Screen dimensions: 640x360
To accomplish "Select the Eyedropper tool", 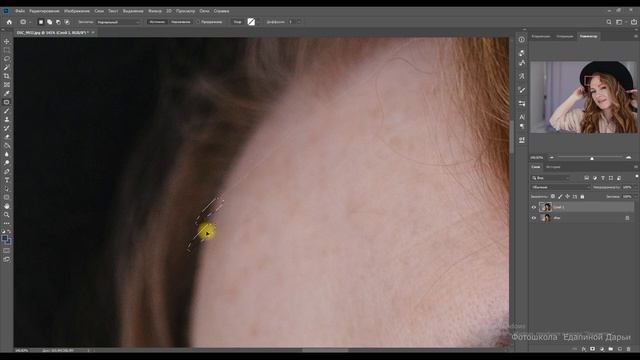I will pos(7,93).
